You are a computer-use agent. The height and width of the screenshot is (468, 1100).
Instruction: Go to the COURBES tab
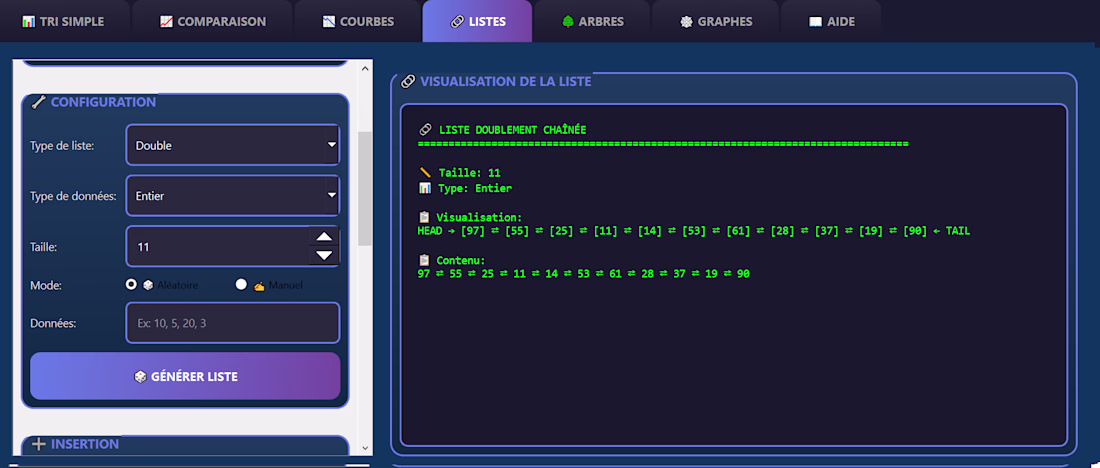358,22
